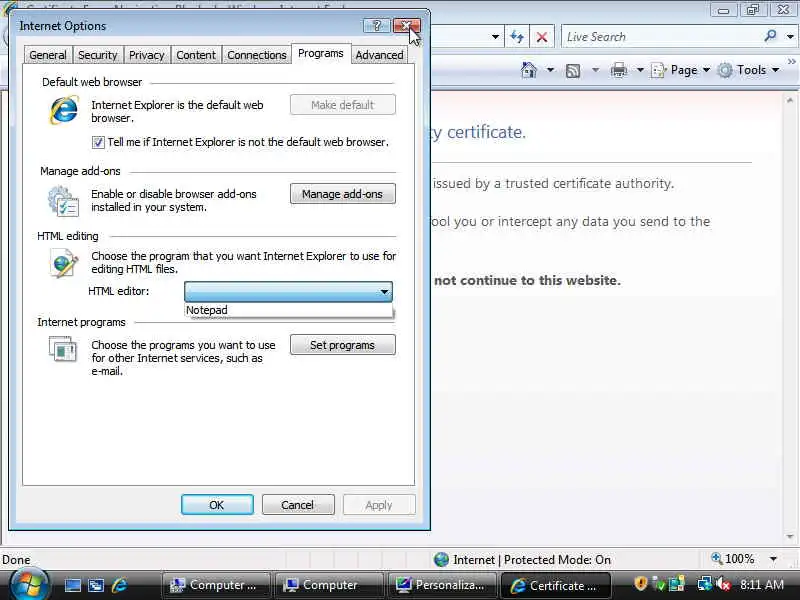Select Notepad from HTML editor list
This screenshot has height=600, width=800.
click(288, 310)
